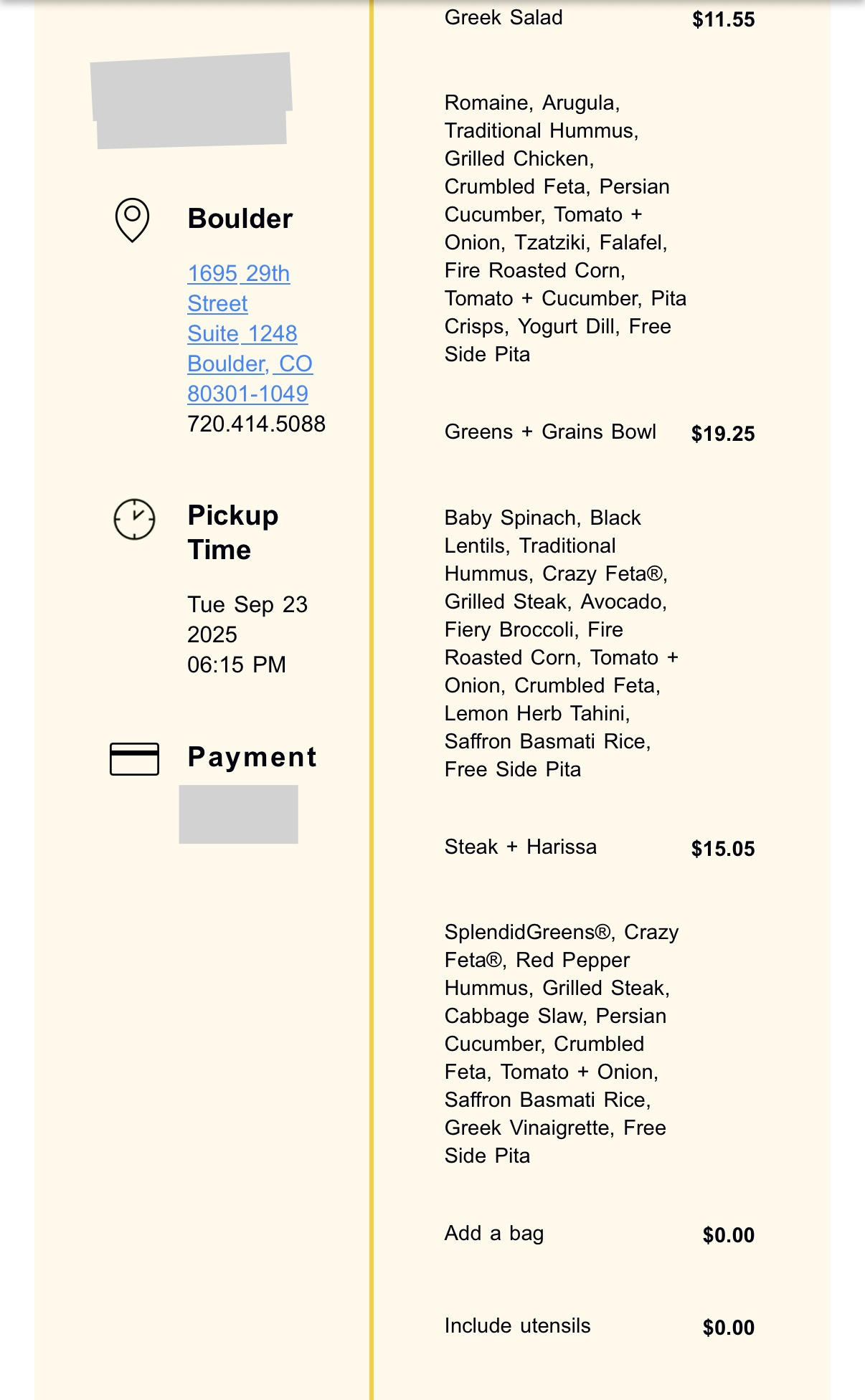Click the location pin icon
865x1400 pixels.
click(133, 219)
